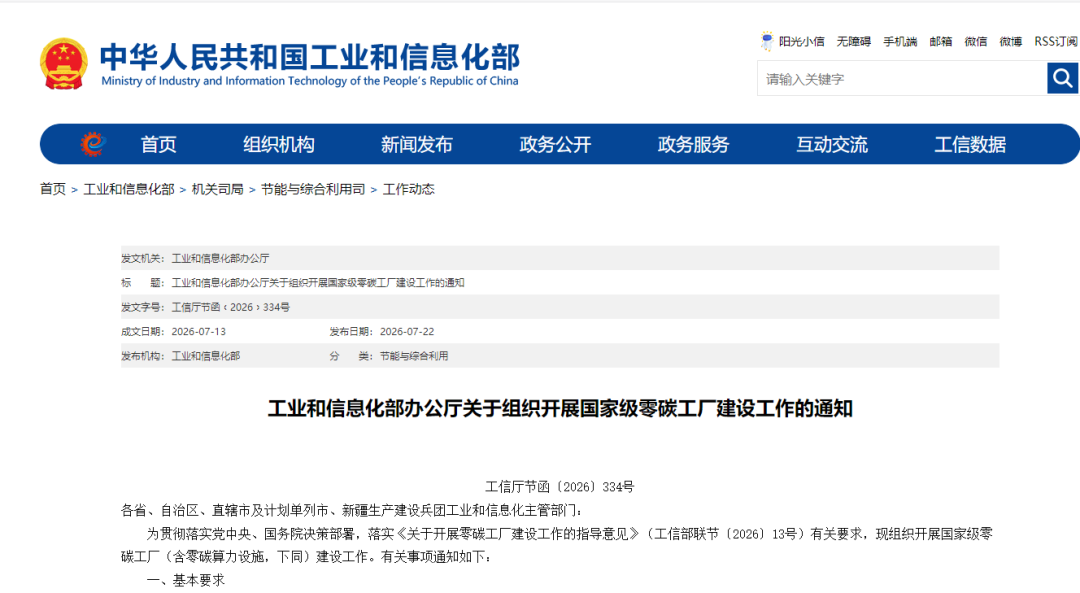This screenshot has width=1080, height=593.
Task: Click the 一、基本要求 section heading
Action: (x=186, y=581)
